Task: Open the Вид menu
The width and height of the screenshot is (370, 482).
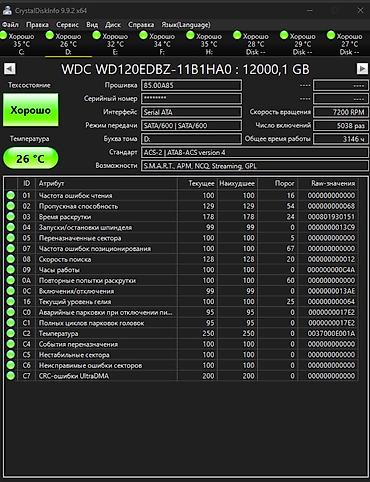Action: [92, 25]
